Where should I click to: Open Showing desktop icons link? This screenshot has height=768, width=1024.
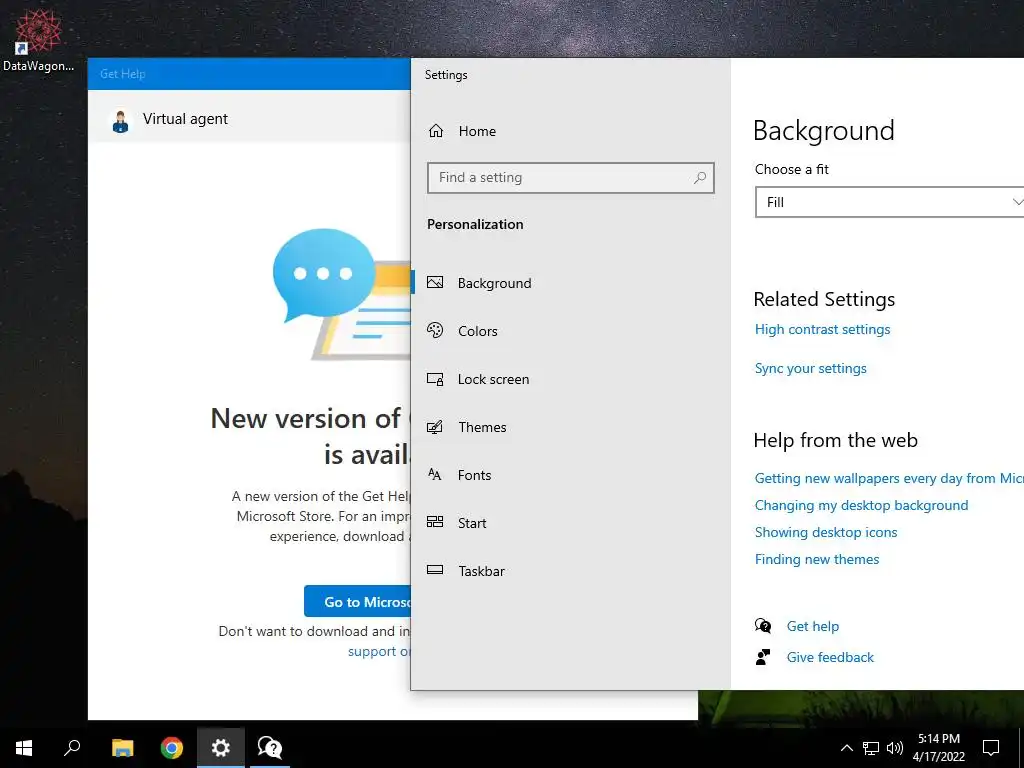point(826,532)
